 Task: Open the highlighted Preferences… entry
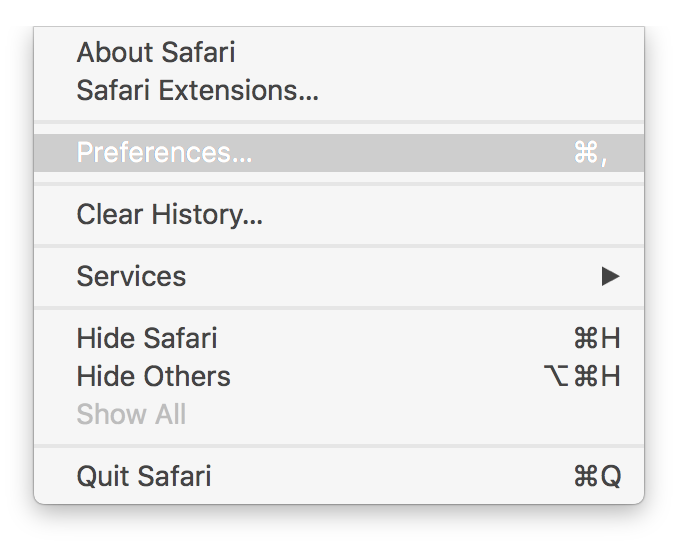[x=164, y=153]
